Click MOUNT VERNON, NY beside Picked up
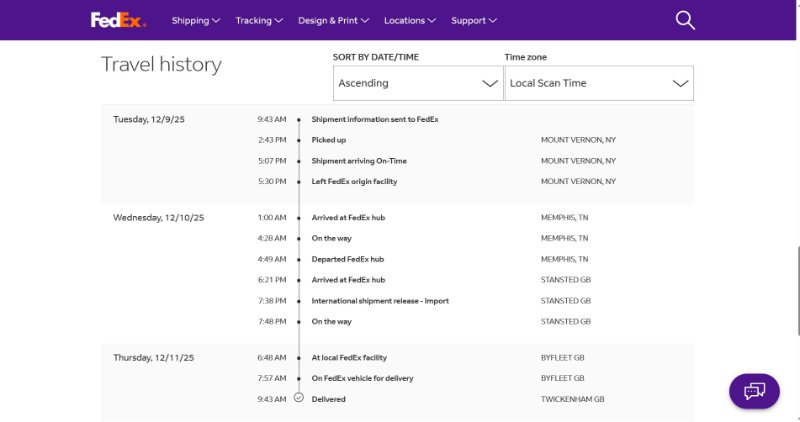The width and height of the screenshot is (800, 422). [x=578, y=140]
